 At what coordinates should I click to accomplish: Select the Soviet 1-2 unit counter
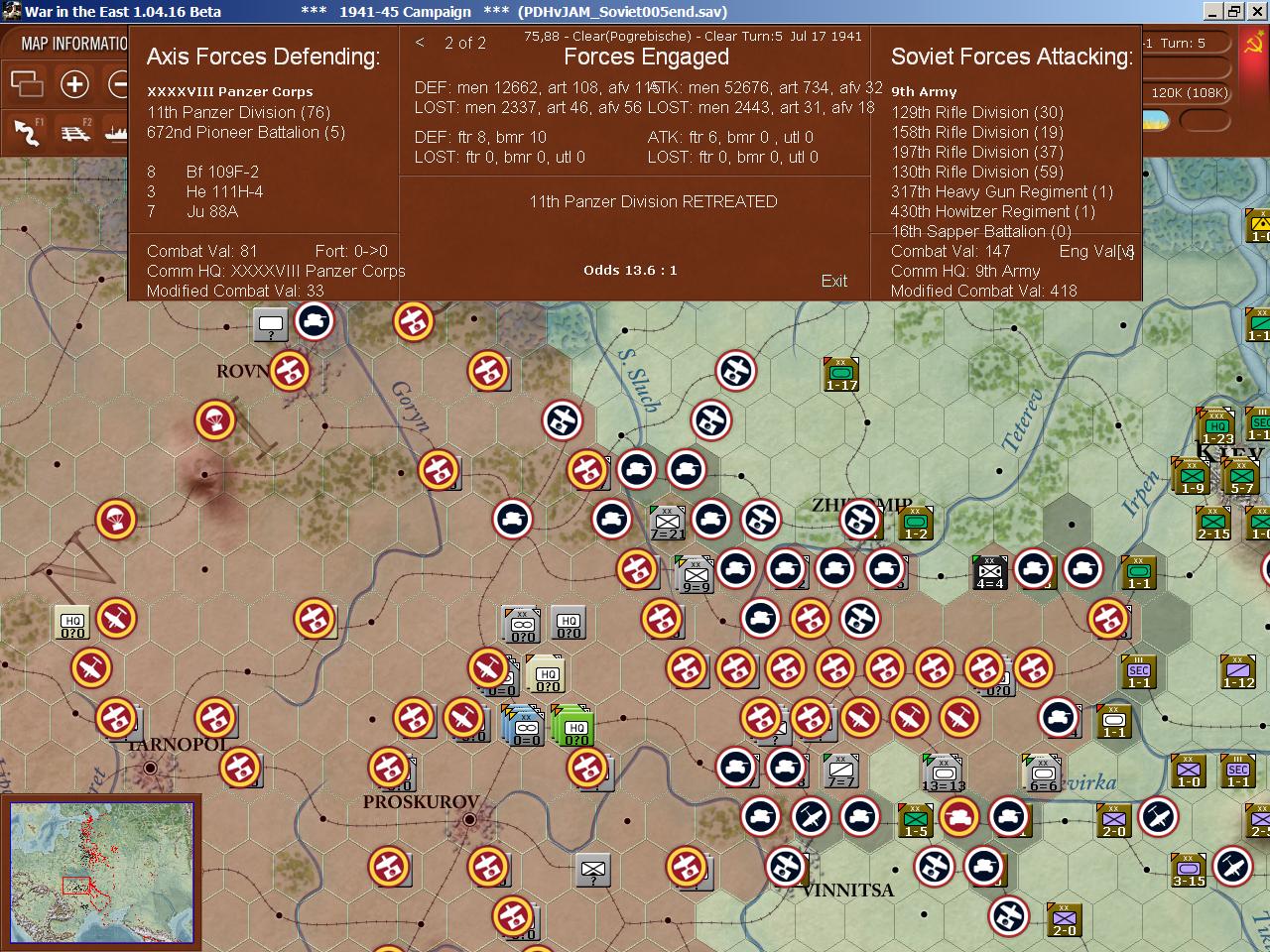point(916,523)
